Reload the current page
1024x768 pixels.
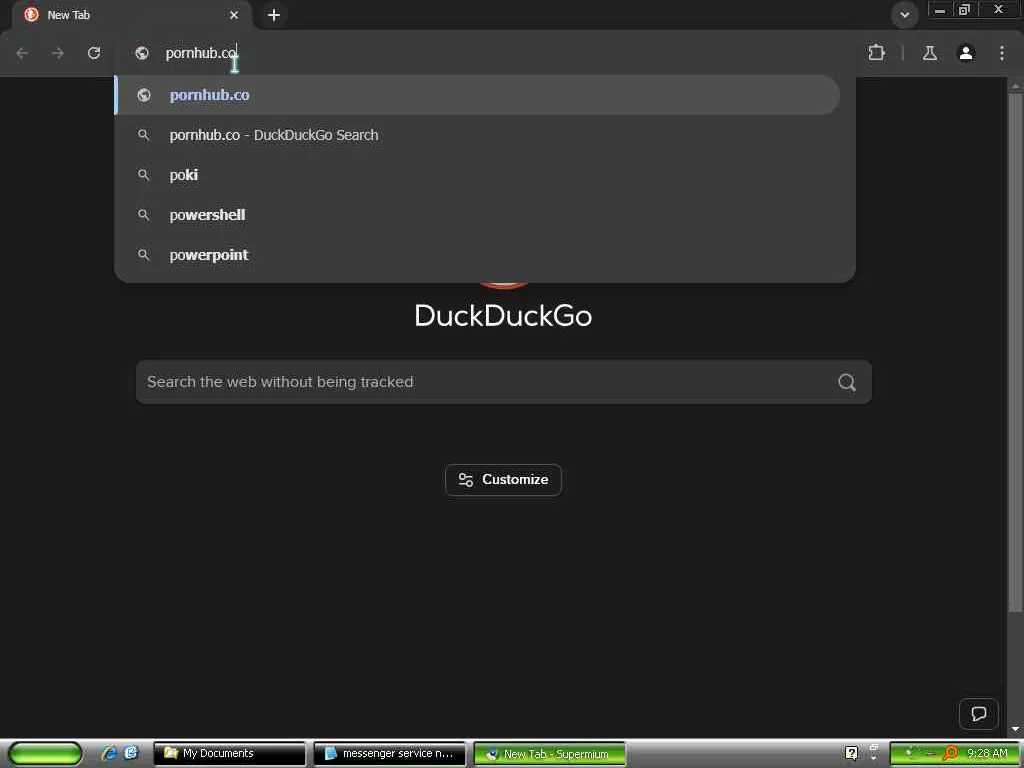(94, 53)
